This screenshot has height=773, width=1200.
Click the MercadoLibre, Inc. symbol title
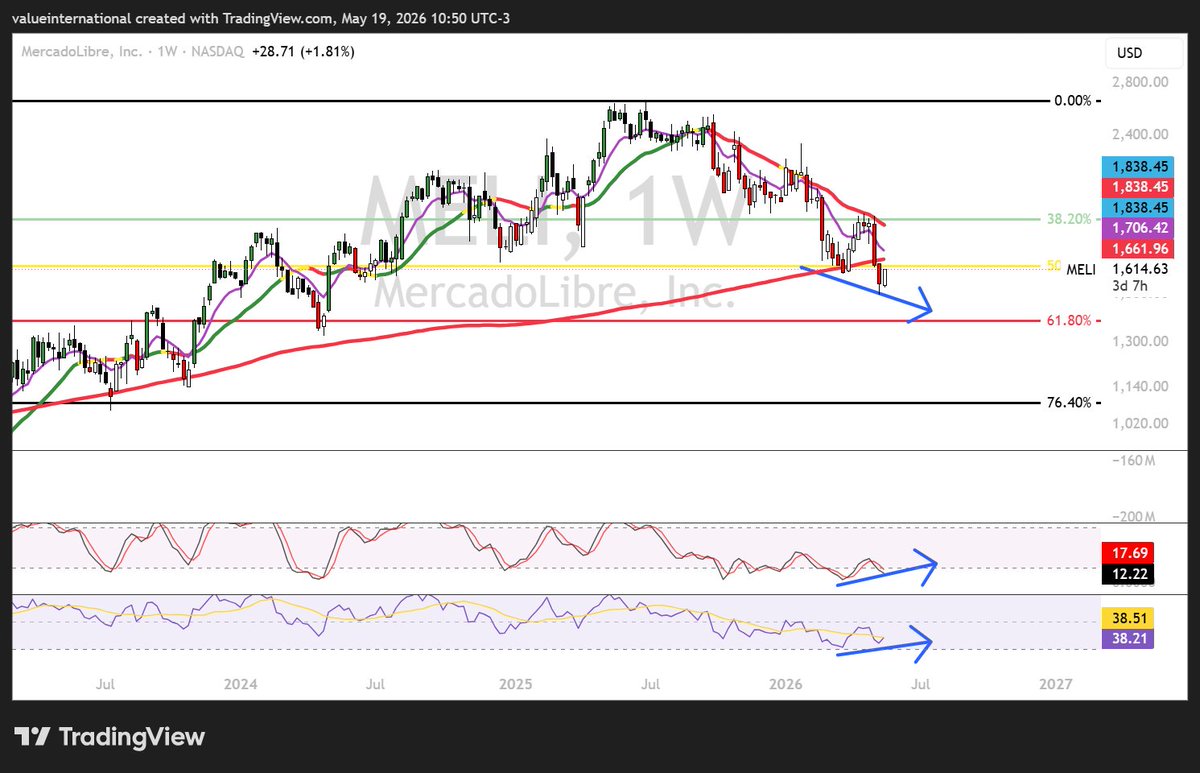click(84, 51)
